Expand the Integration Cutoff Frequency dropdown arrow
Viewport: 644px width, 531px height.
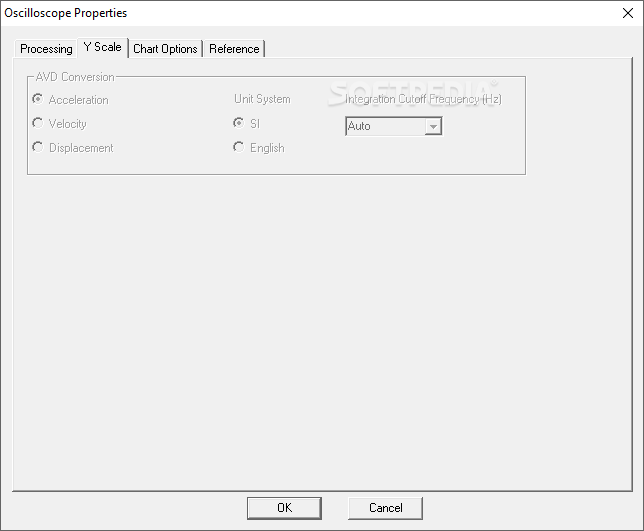pos(433,126)
